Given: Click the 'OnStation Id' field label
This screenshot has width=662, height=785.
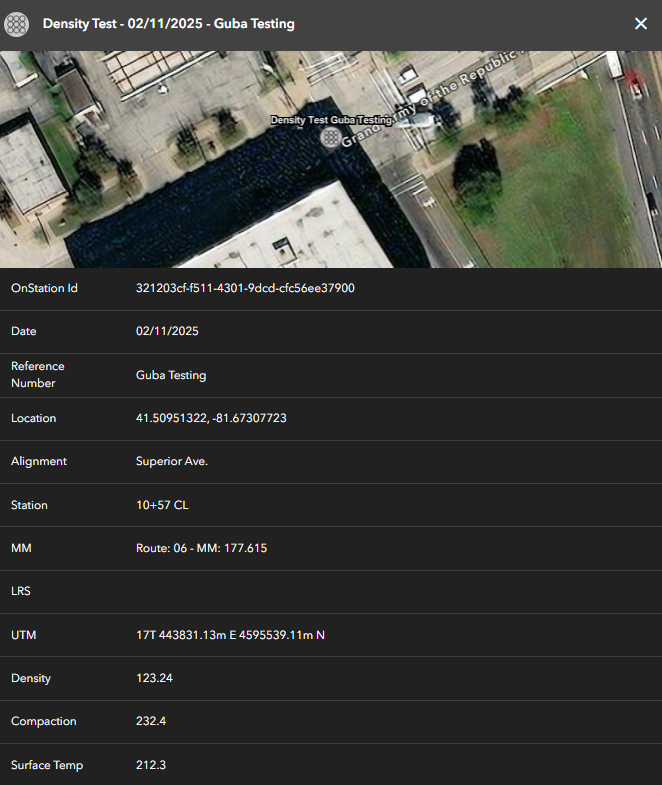Looking at the screenshot, I should pos(44,288).
